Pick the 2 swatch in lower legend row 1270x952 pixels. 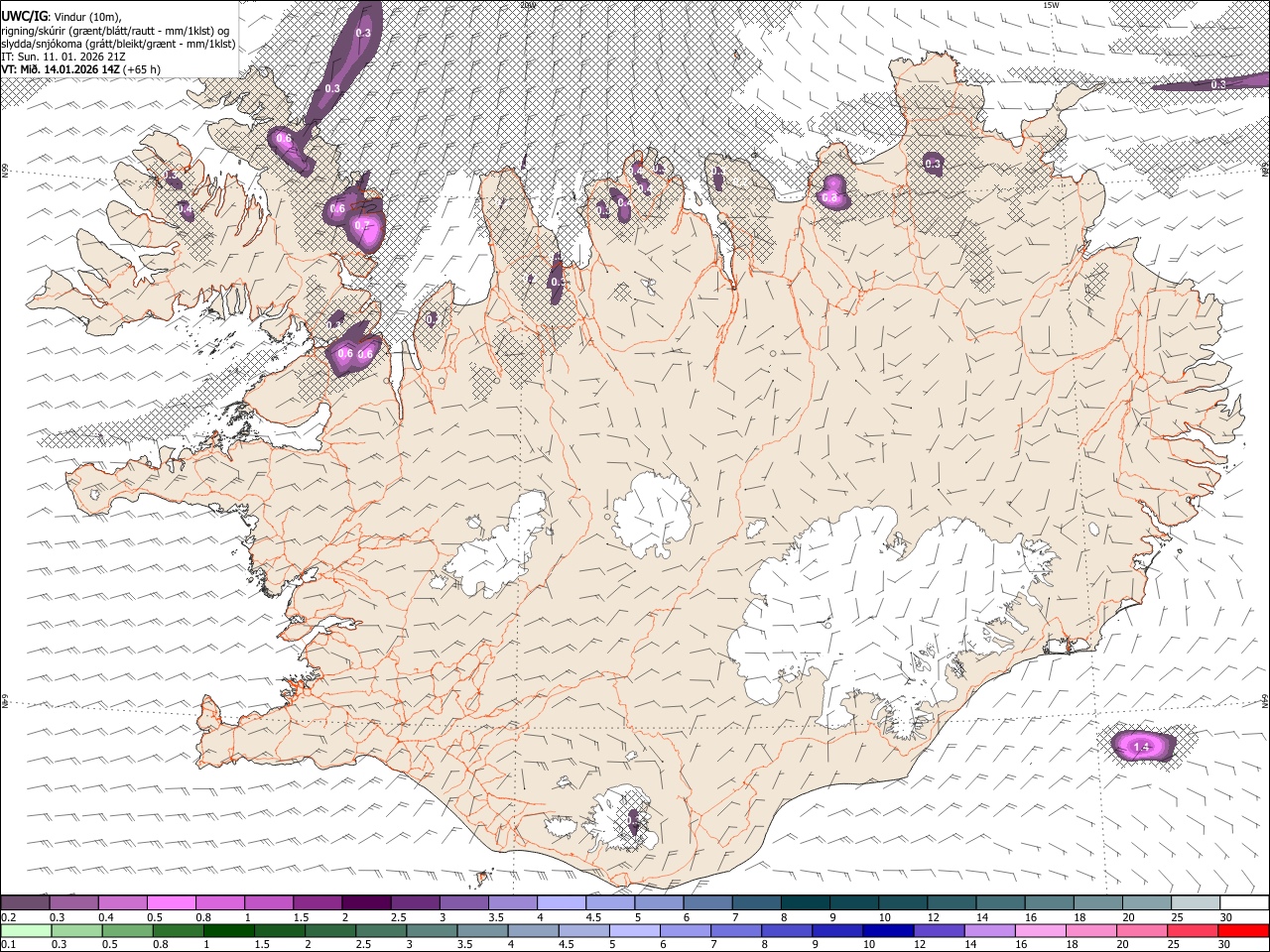click(329, 931)
